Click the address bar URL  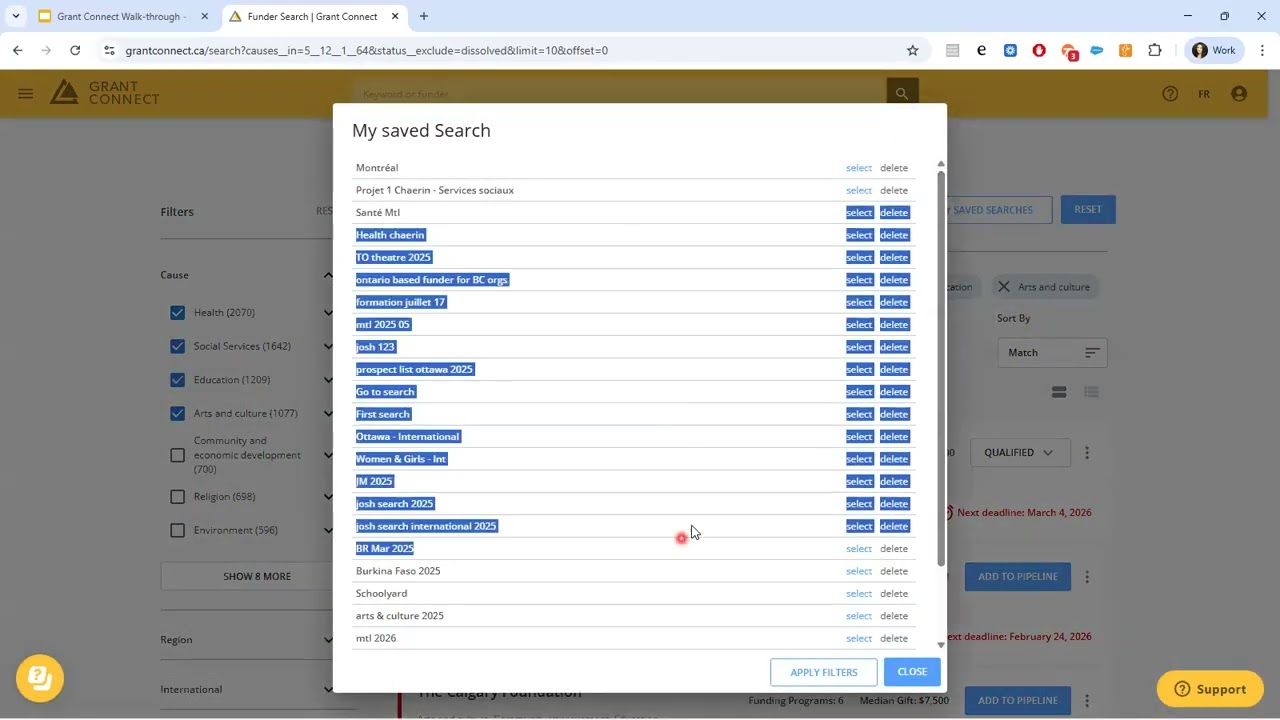(366, 50)
